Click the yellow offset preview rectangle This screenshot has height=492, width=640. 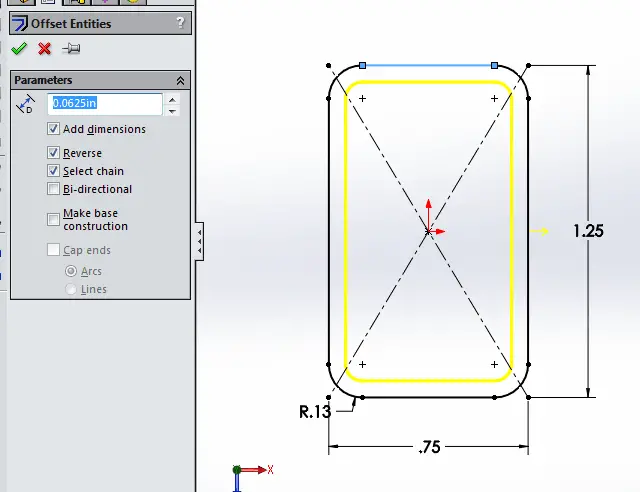click(429, 82)
